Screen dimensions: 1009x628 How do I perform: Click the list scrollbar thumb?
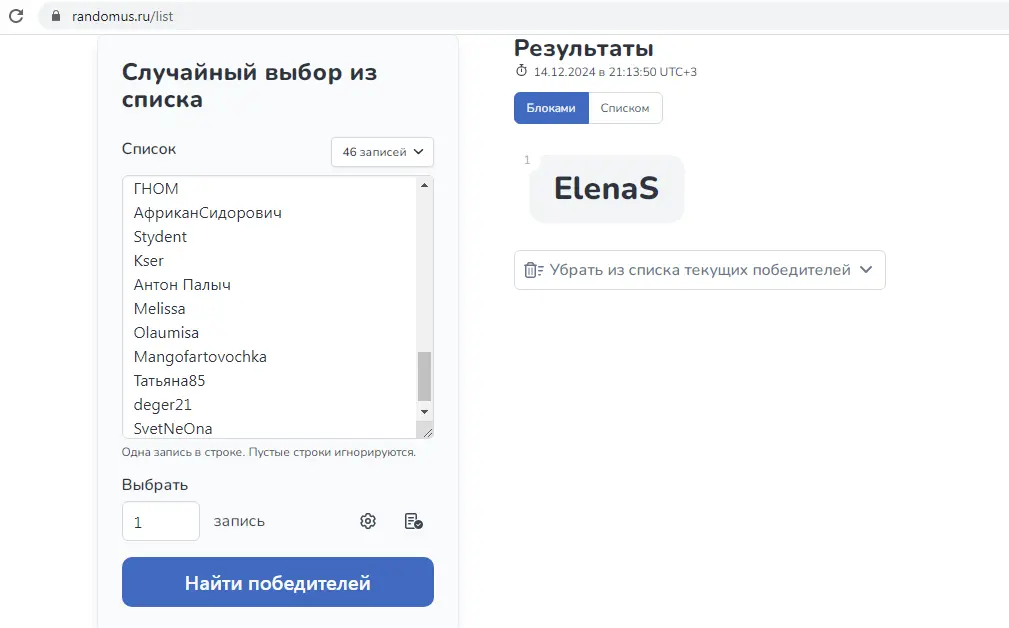point(424,376)
